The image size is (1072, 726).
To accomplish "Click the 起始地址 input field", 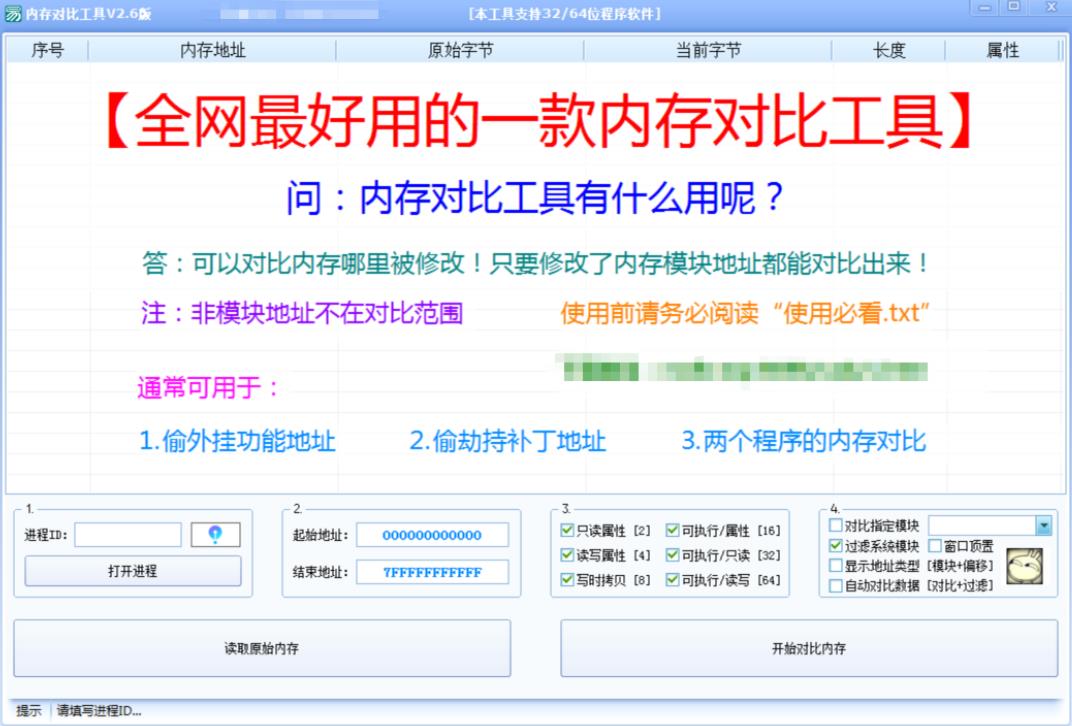I will click(432, 535).
